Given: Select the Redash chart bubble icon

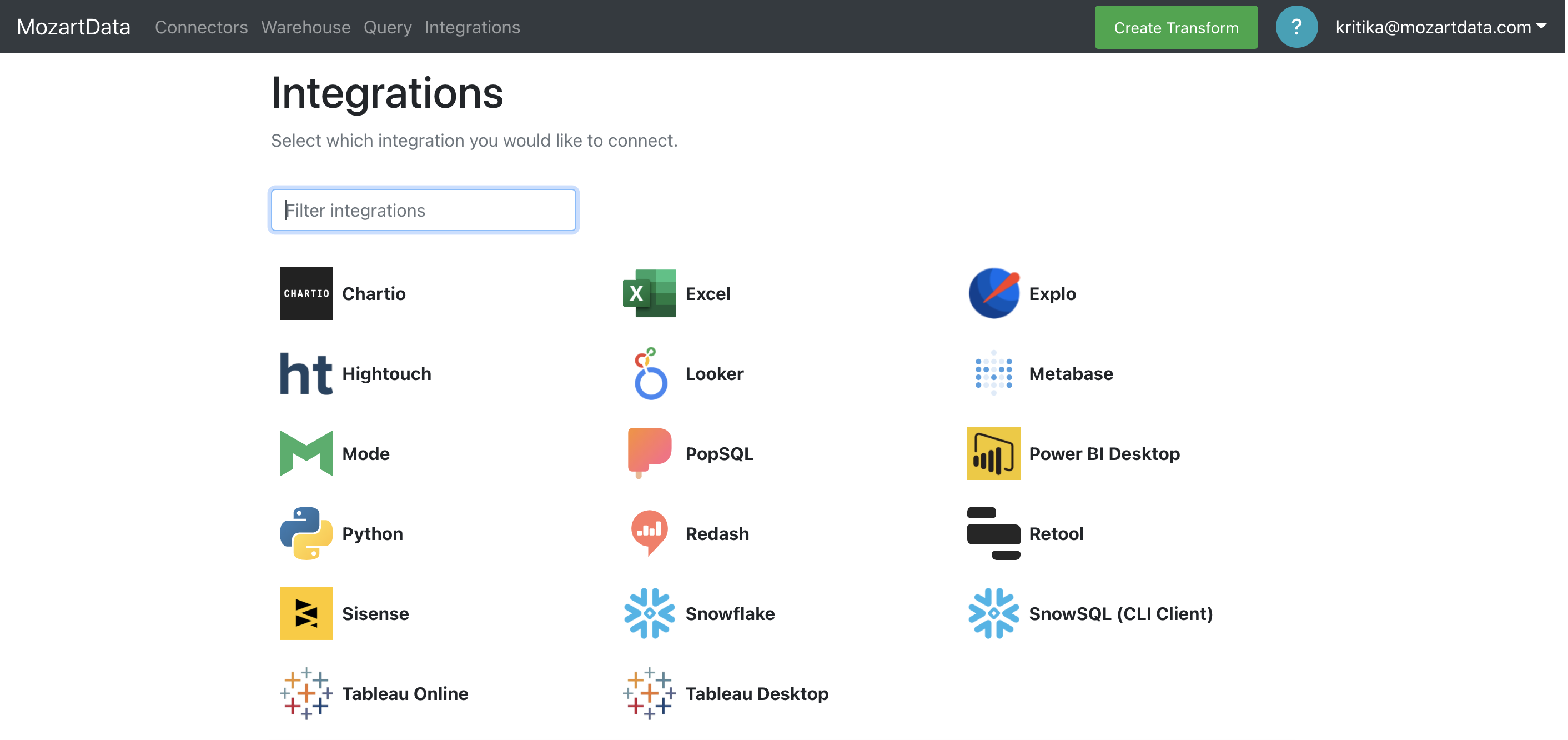Looking at the screenshot, I should click(650, 533).
